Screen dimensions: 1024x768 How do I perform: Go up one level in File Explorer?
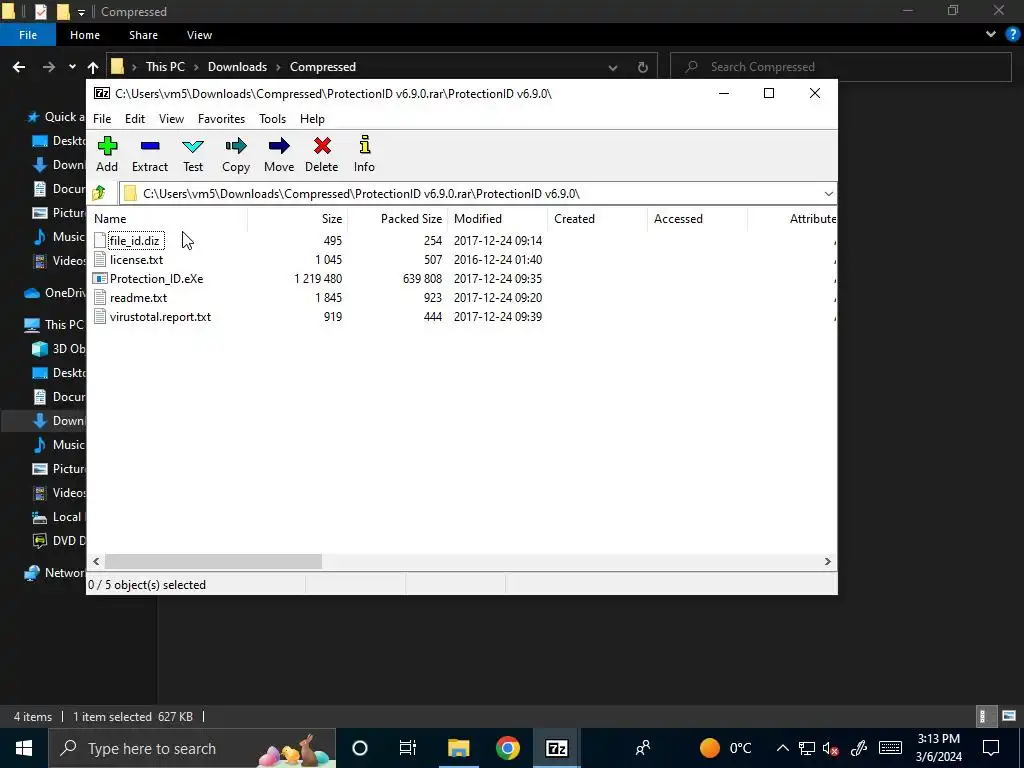tap(93, 67)
